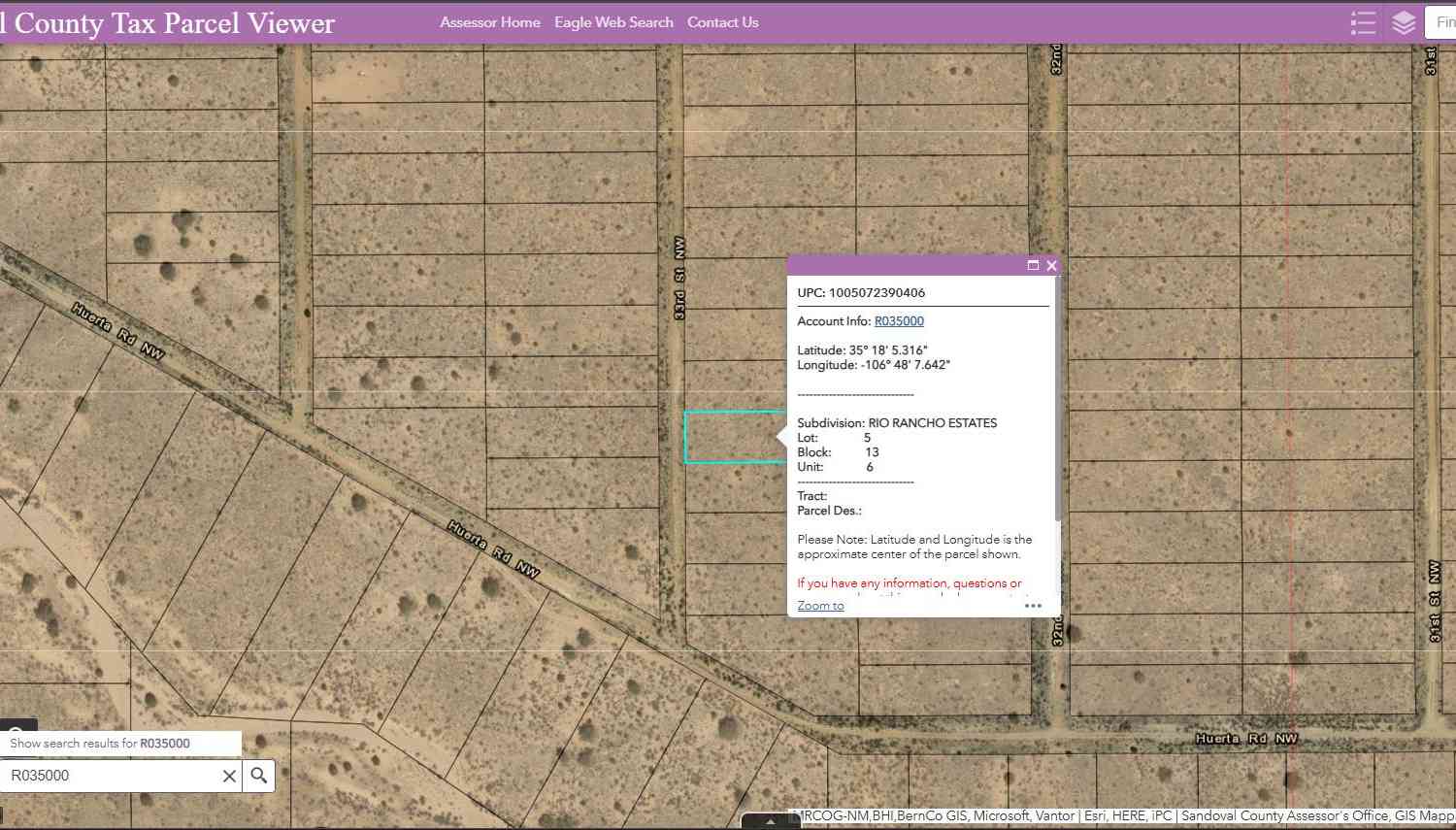Click Subdivision: RIO RANCHO ESTATES text
Screen dimensions: 1456x830
point(897,423)
